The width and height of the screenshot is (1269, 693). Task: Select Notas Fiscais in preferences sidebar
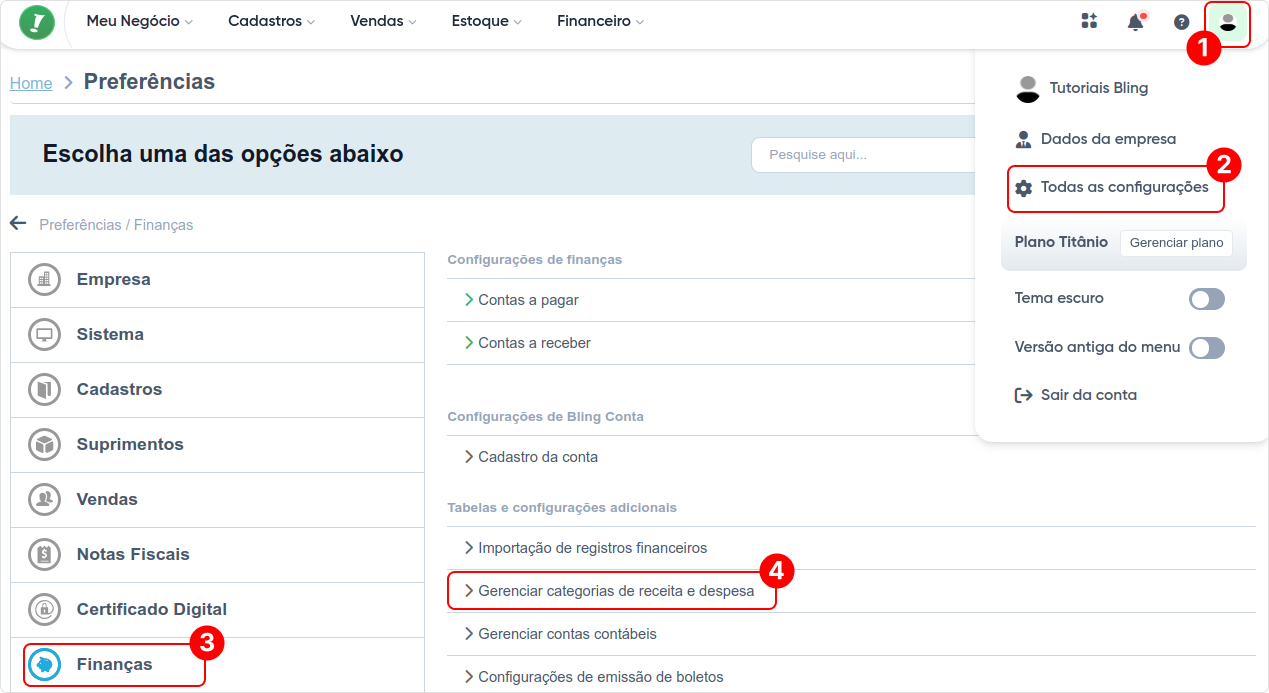tap(217, 555)
